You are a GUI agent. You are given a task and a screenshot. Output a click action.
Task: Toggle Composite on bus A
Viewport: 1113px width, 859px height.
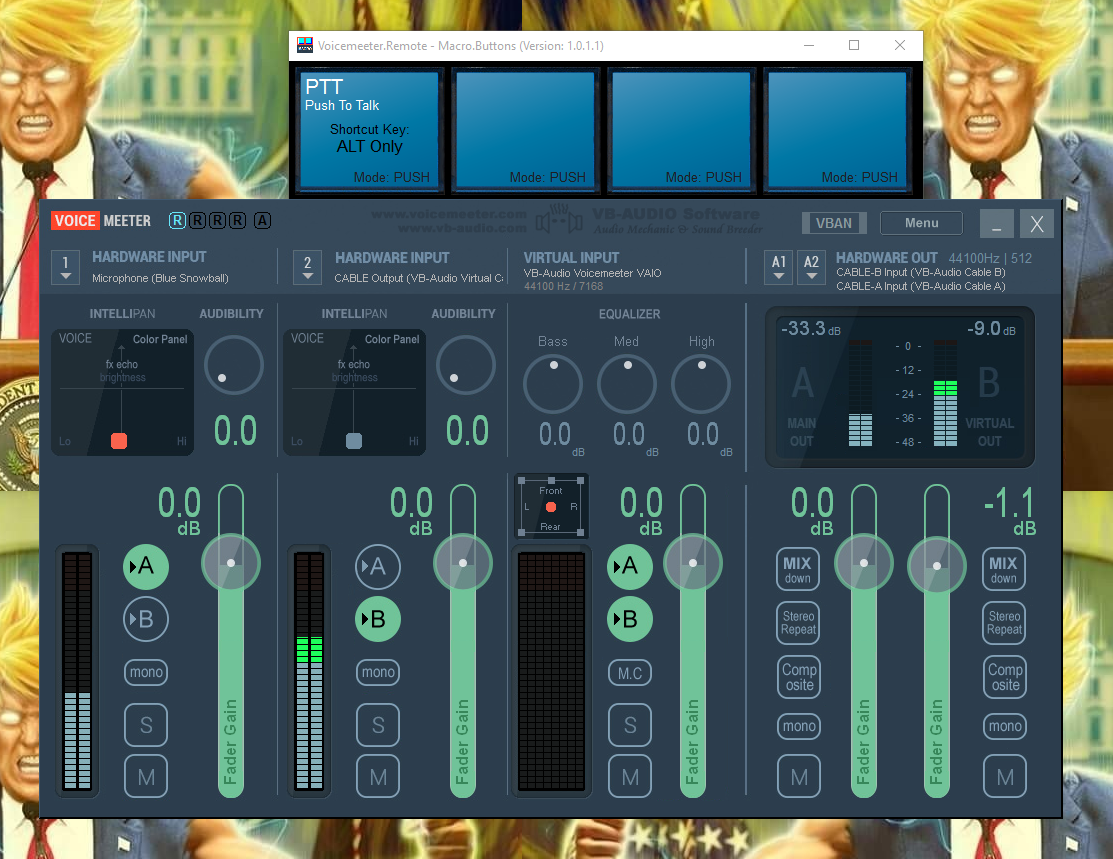click(799, 677)
